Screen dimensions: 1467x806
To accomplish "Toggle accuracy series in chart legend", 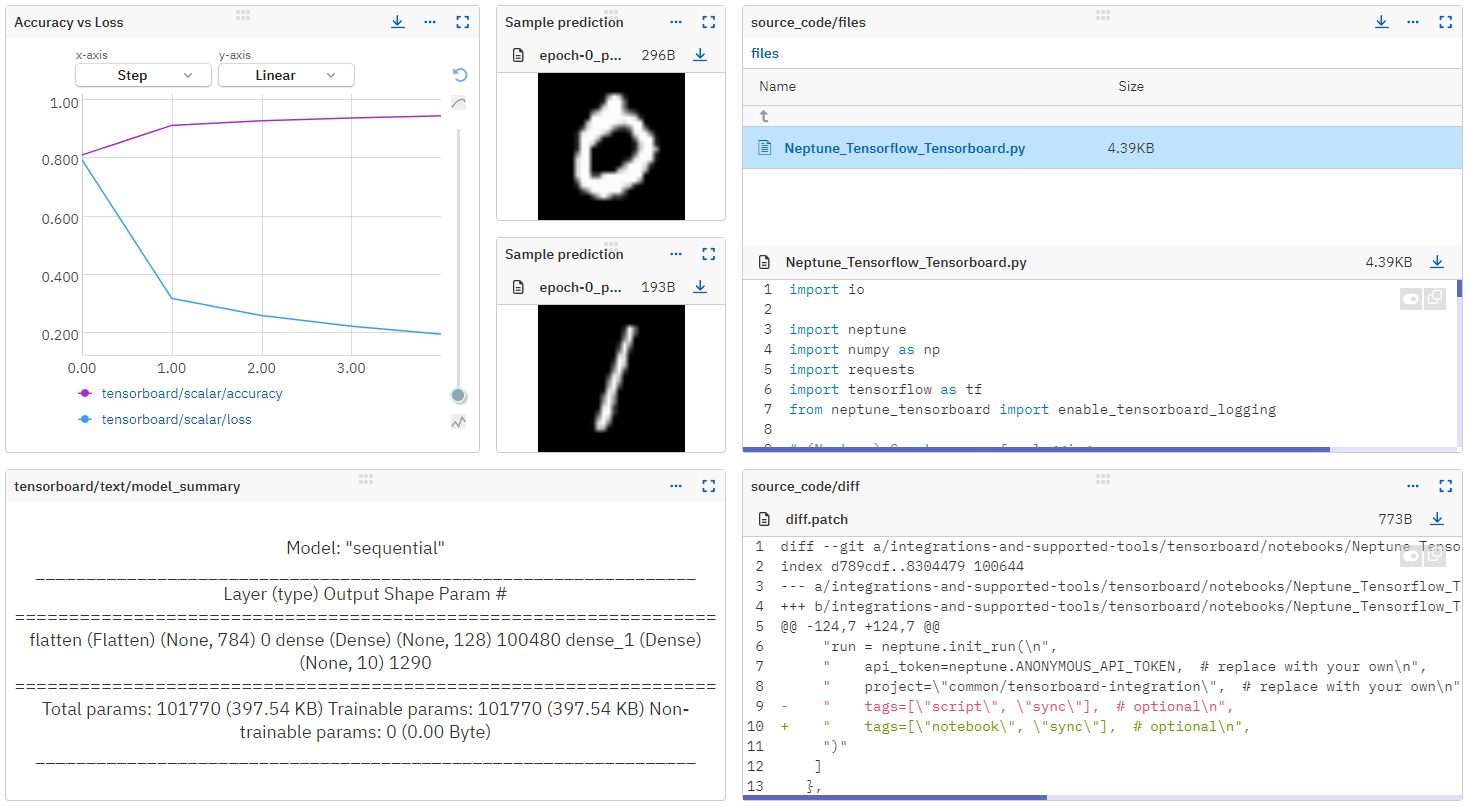I will 191,394.
